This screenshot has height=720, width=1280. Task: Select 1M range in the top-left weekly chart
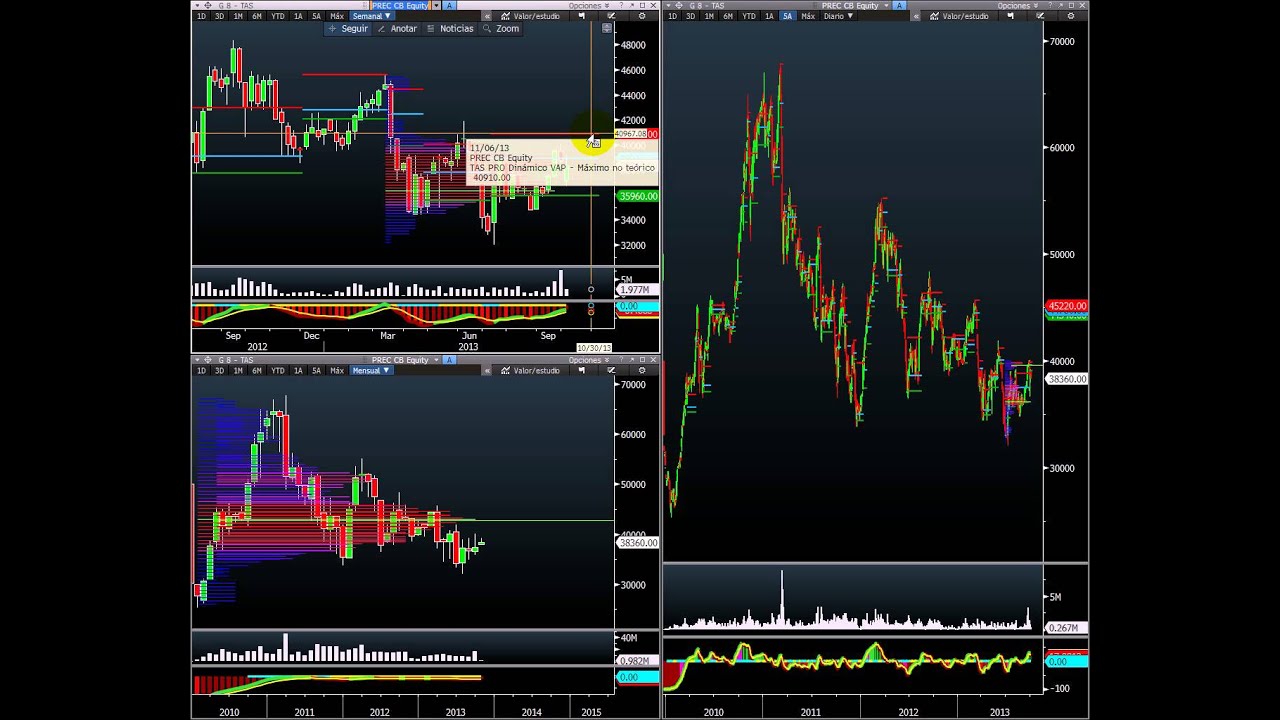point(238,16)
